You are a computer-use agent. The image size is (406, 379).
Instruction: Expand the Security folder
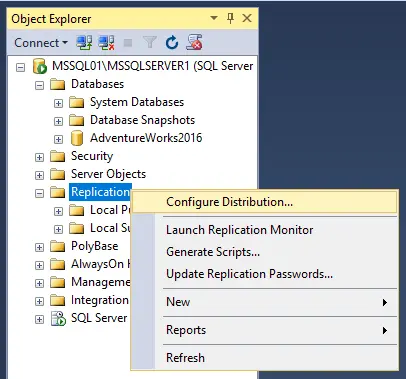[39, 157]
